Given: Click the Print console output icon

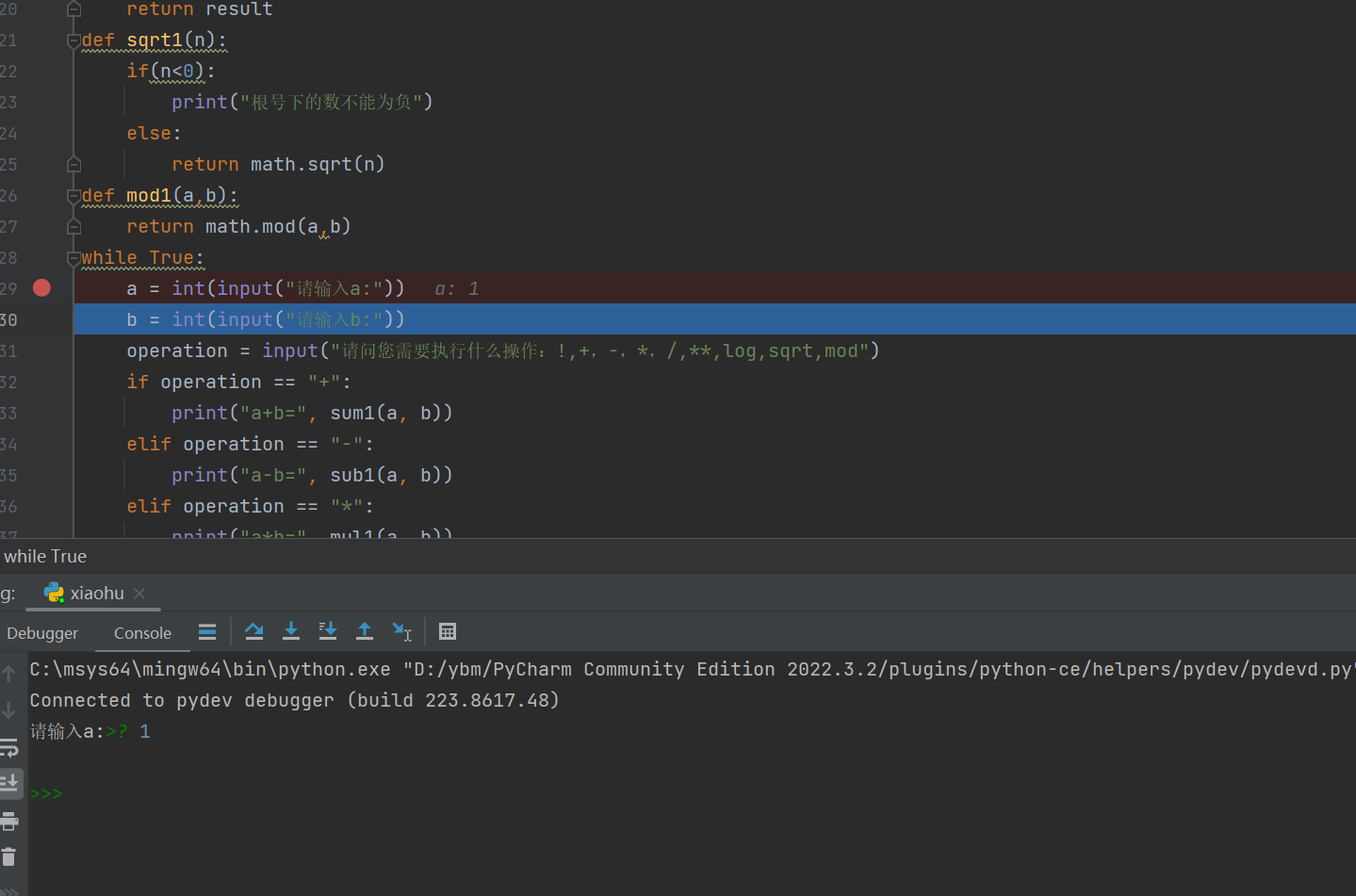Looking at the screenshot, I should 9,821.
